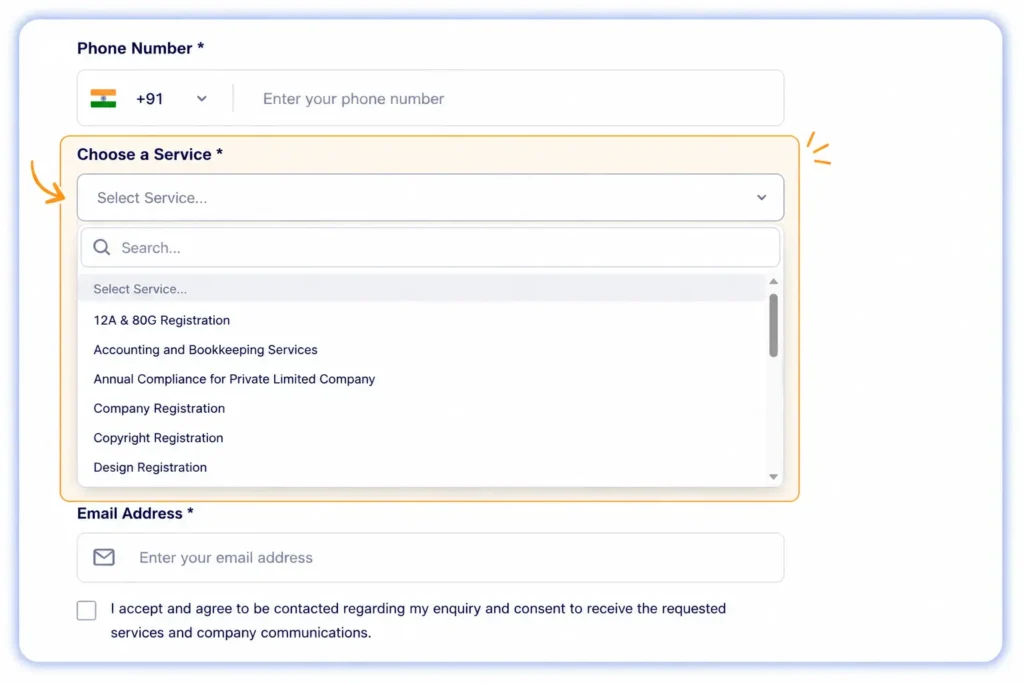Click the service list scrollbar thumb
This screenshot has height=683, width=1024.
point(773,325)
